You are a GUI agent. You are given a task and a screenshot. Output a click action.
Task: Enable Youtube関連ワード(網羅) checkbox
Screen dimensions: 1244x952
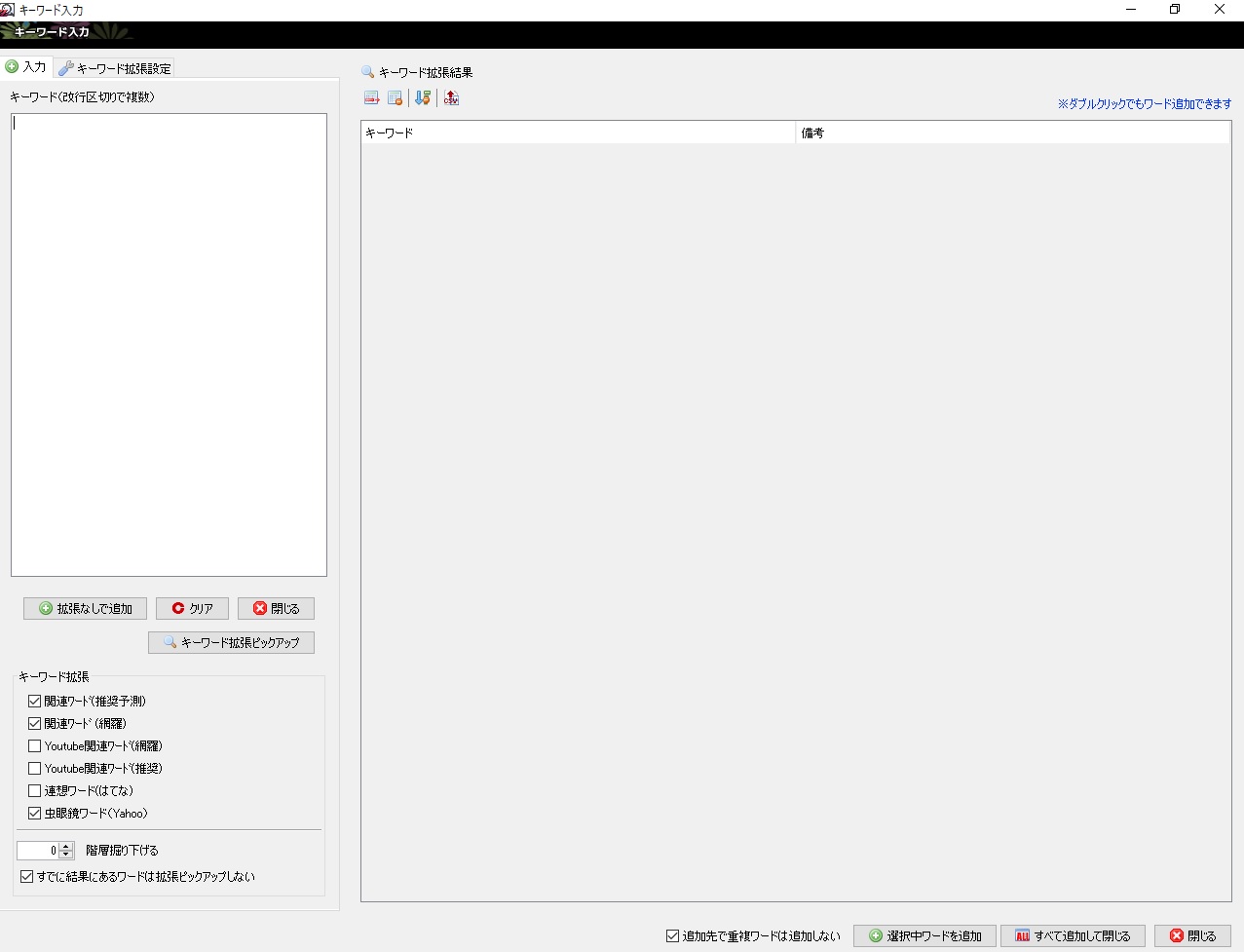[35, 746]
